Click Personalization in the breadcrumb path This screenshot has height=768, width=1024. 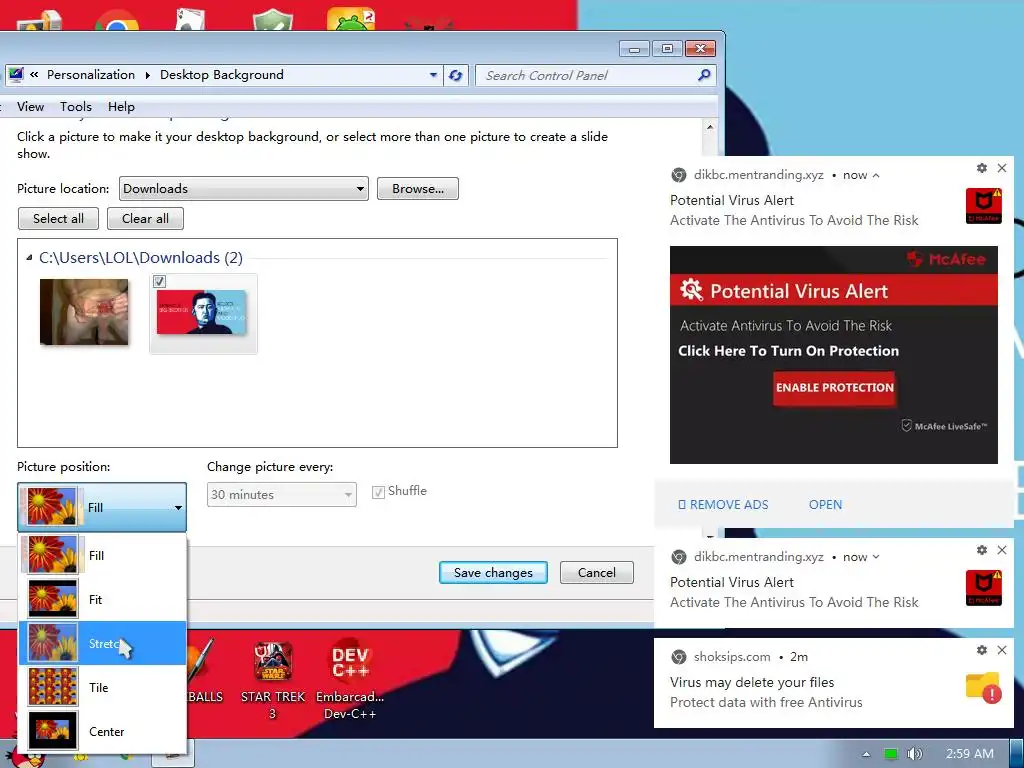[x=91, y=74]
